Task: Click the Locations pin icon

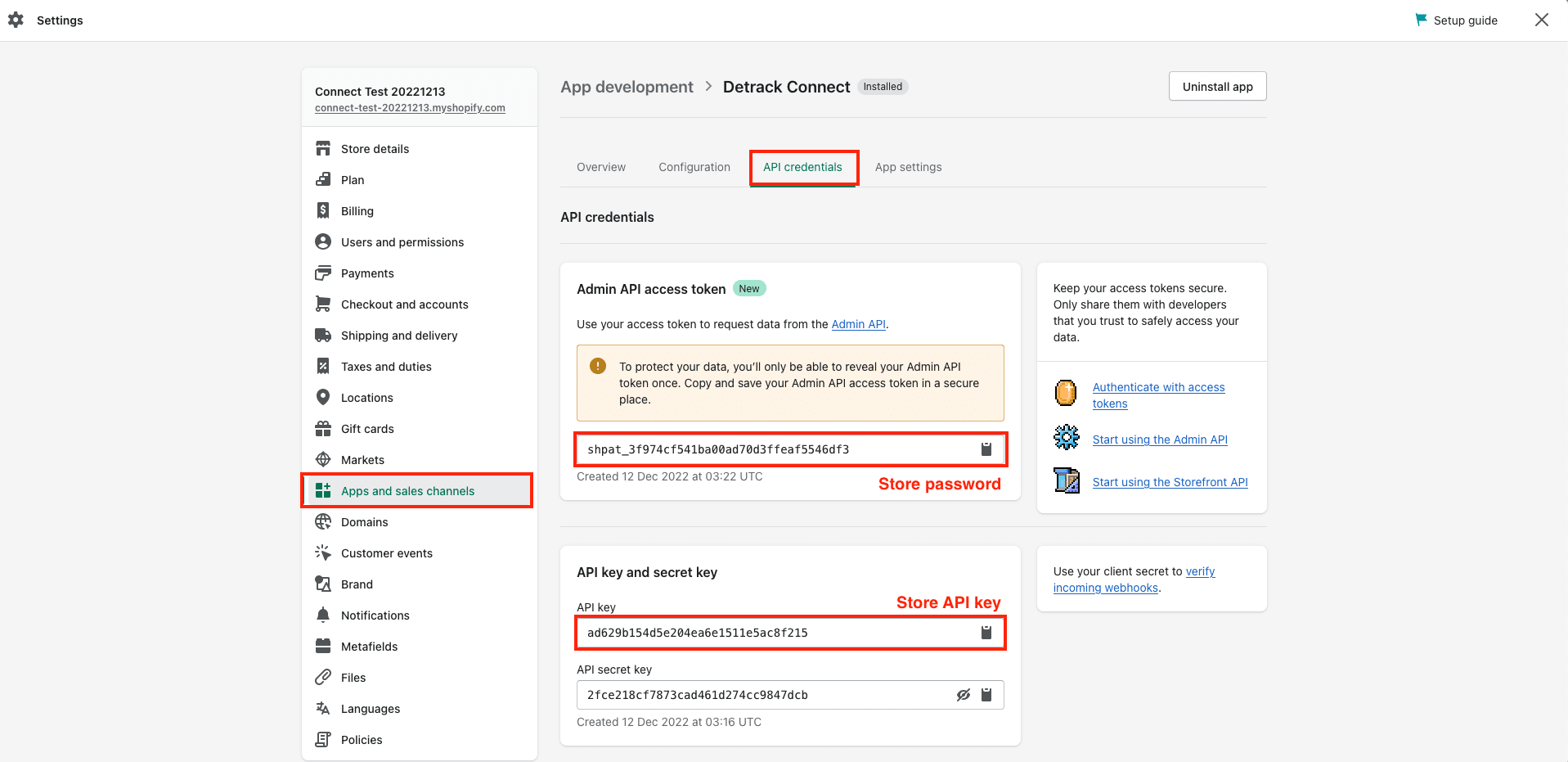Action: [323, 398]
